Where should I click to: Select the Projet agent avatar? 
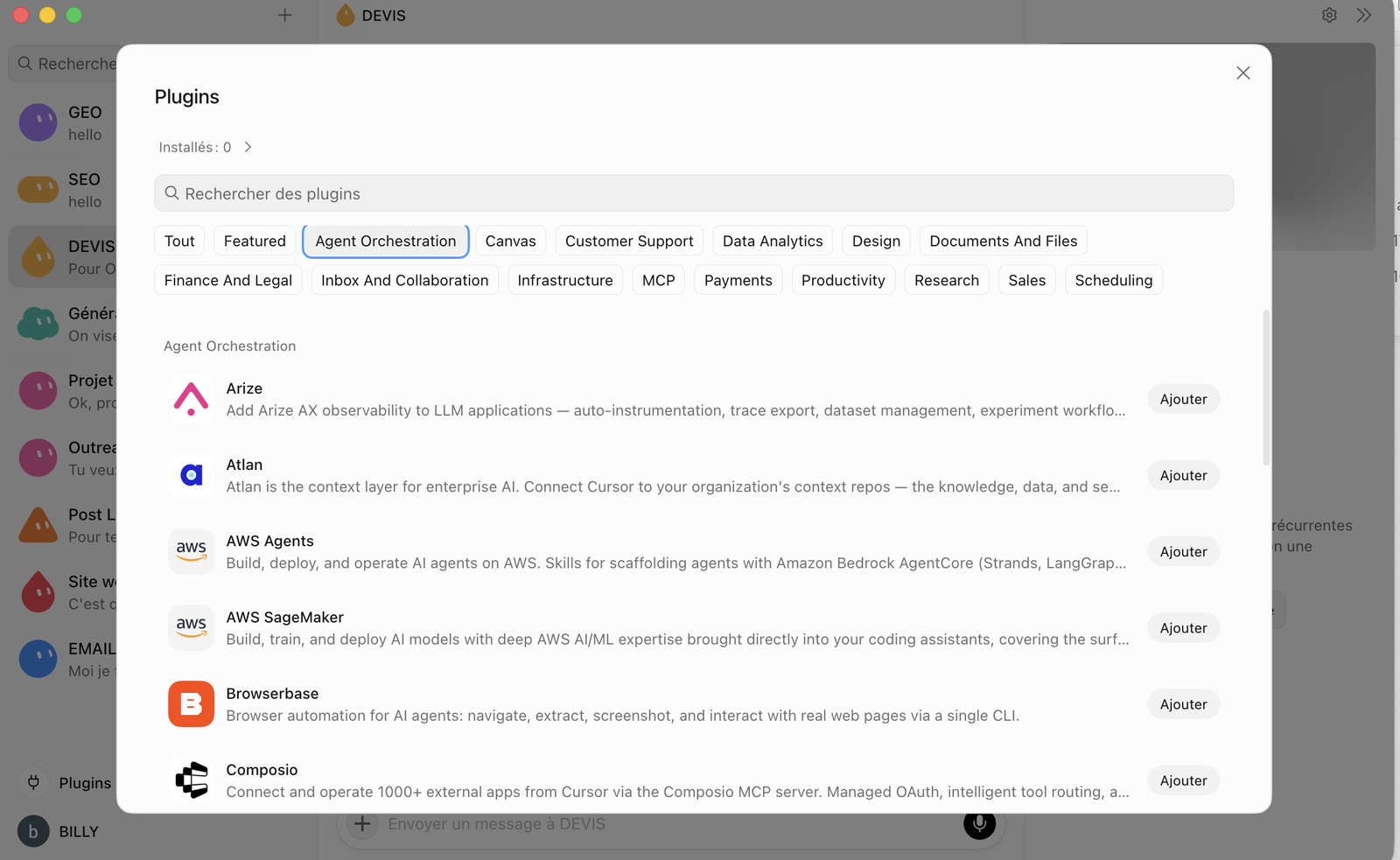(x=38, y=391)
